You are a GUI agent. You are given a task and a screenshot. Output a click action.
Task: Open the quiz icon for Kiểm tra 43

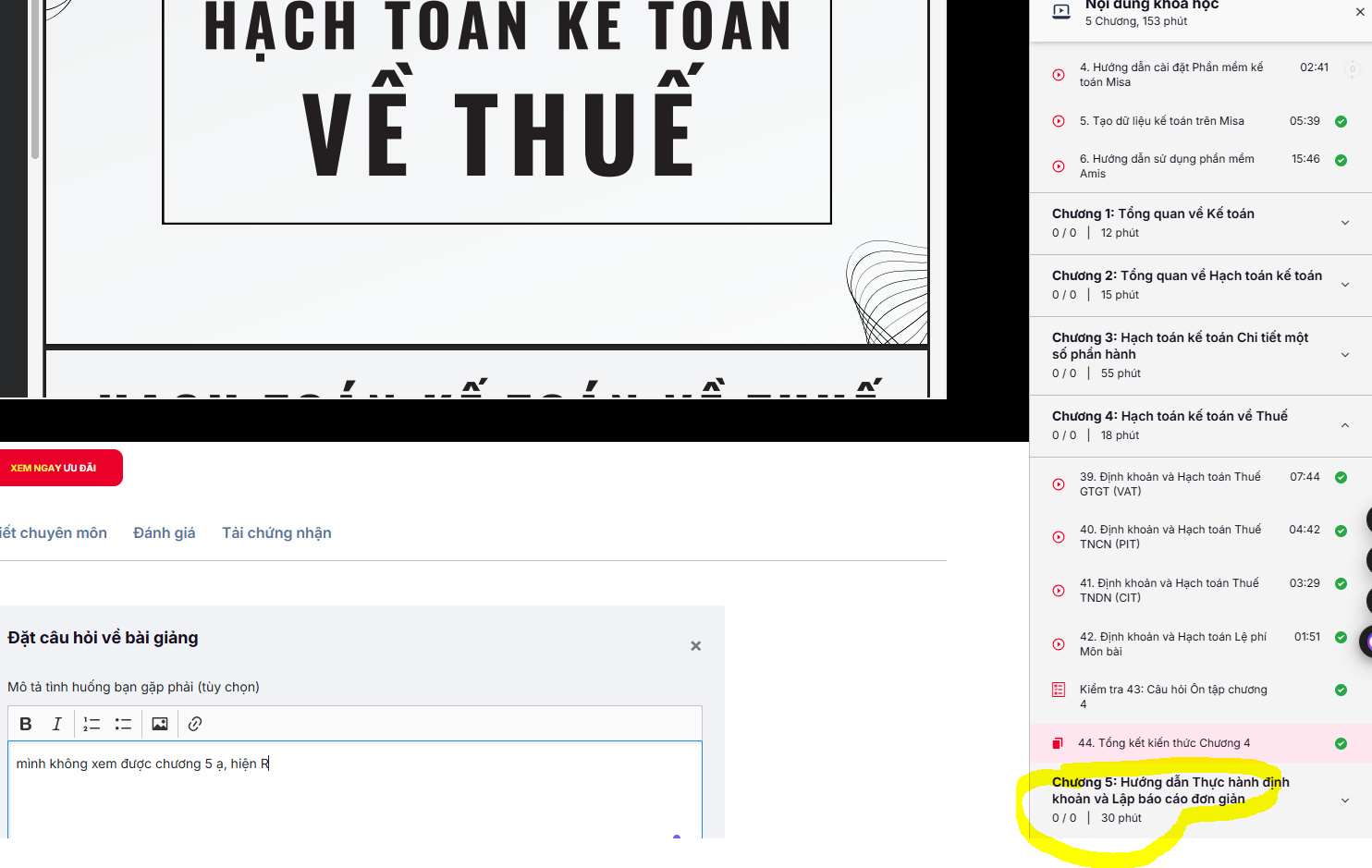tap(1059, 690)
